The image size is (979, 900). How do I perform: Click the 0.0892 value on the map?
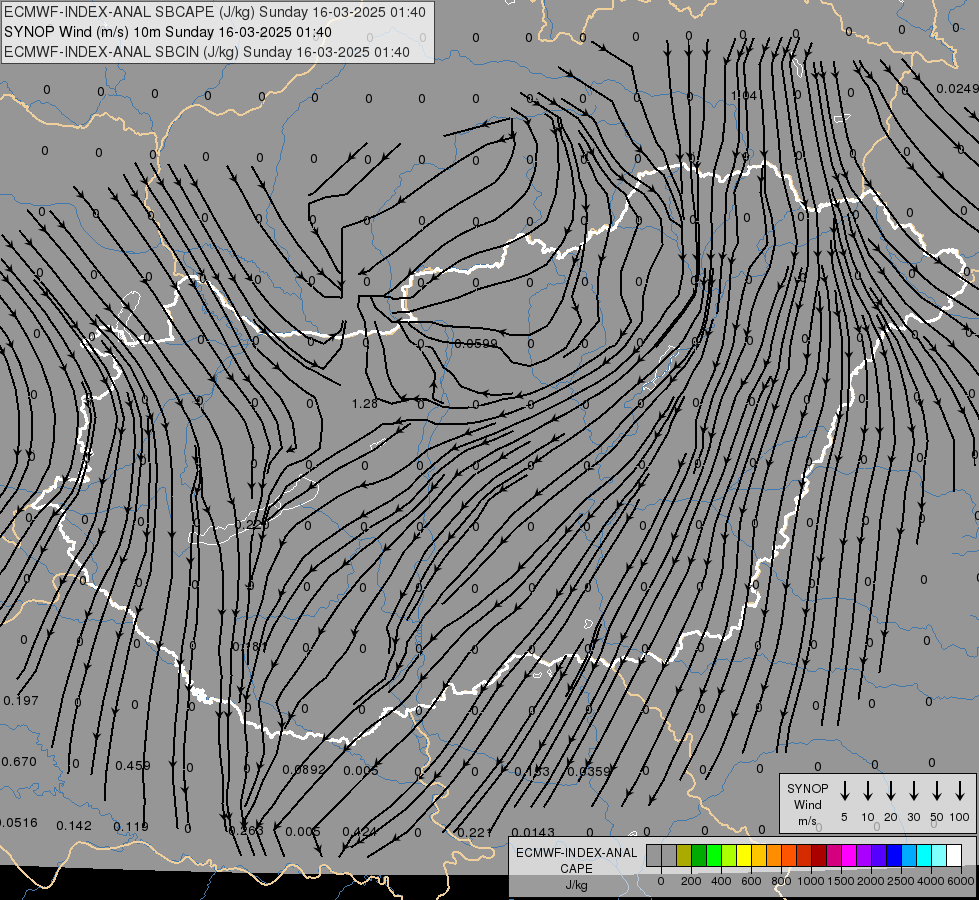click(304, 769)
